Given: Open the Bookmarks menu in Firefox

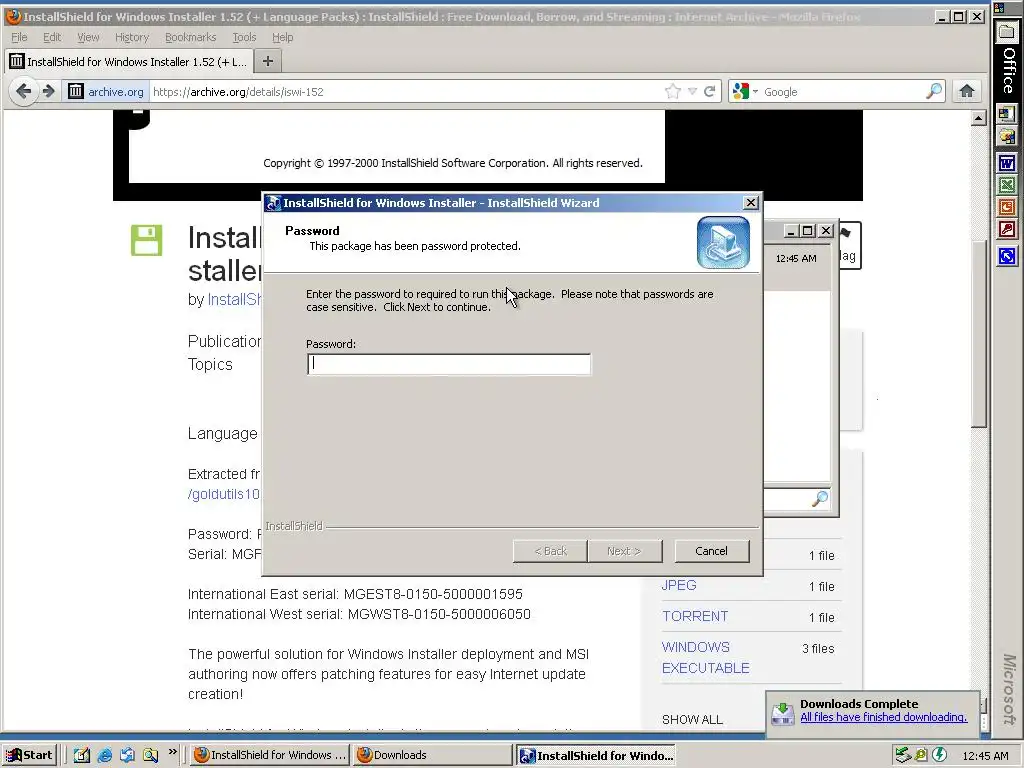Looking at the screenshot, I should [x=190, y=37].
